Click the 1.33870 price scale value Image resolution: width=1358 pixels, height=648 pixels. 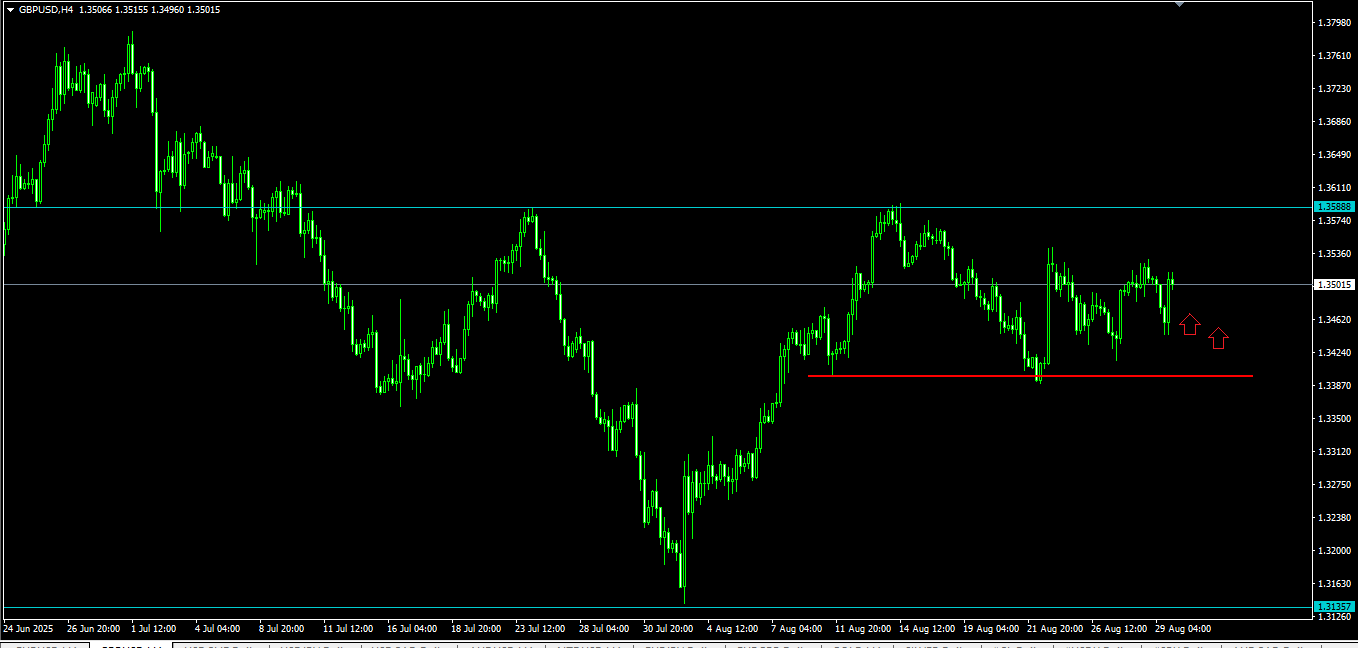click(x=1336, y=386)
